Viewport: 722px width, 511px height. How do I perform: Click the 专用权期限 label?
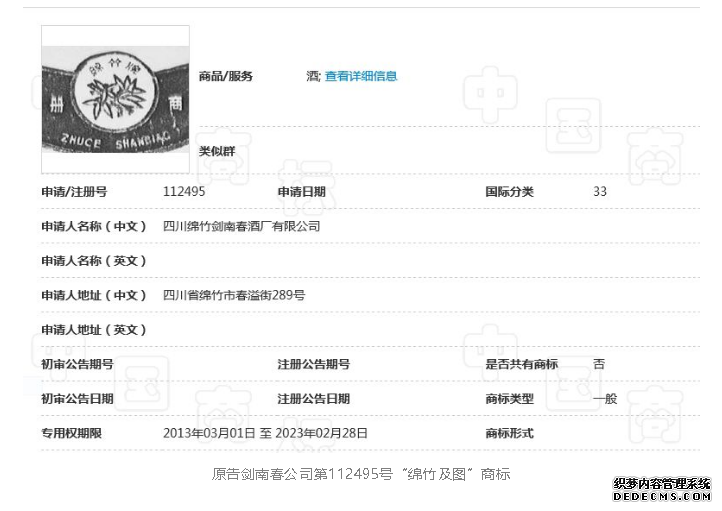[71, 433]
